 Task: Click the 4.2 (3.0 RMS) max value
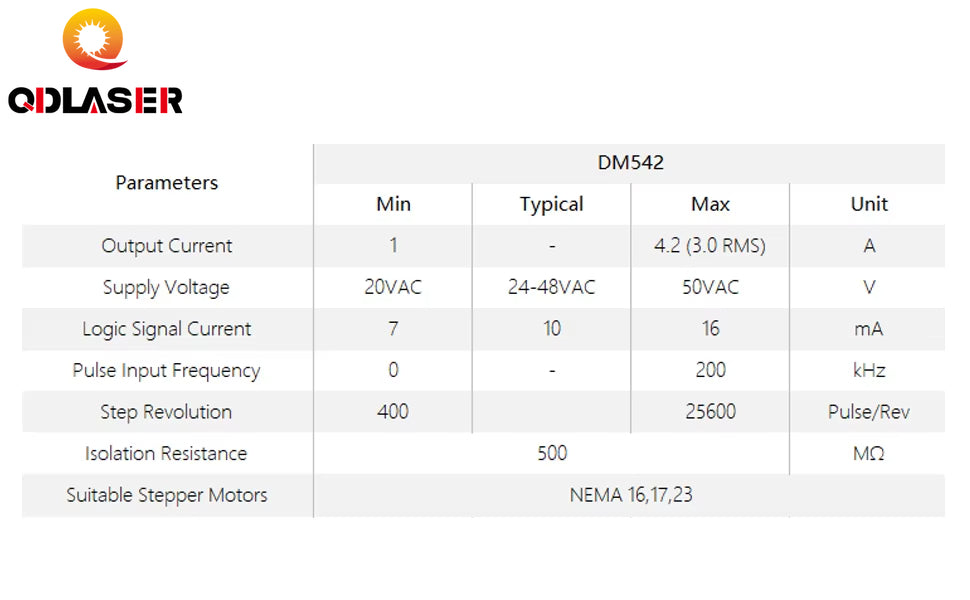click(710, 246)
